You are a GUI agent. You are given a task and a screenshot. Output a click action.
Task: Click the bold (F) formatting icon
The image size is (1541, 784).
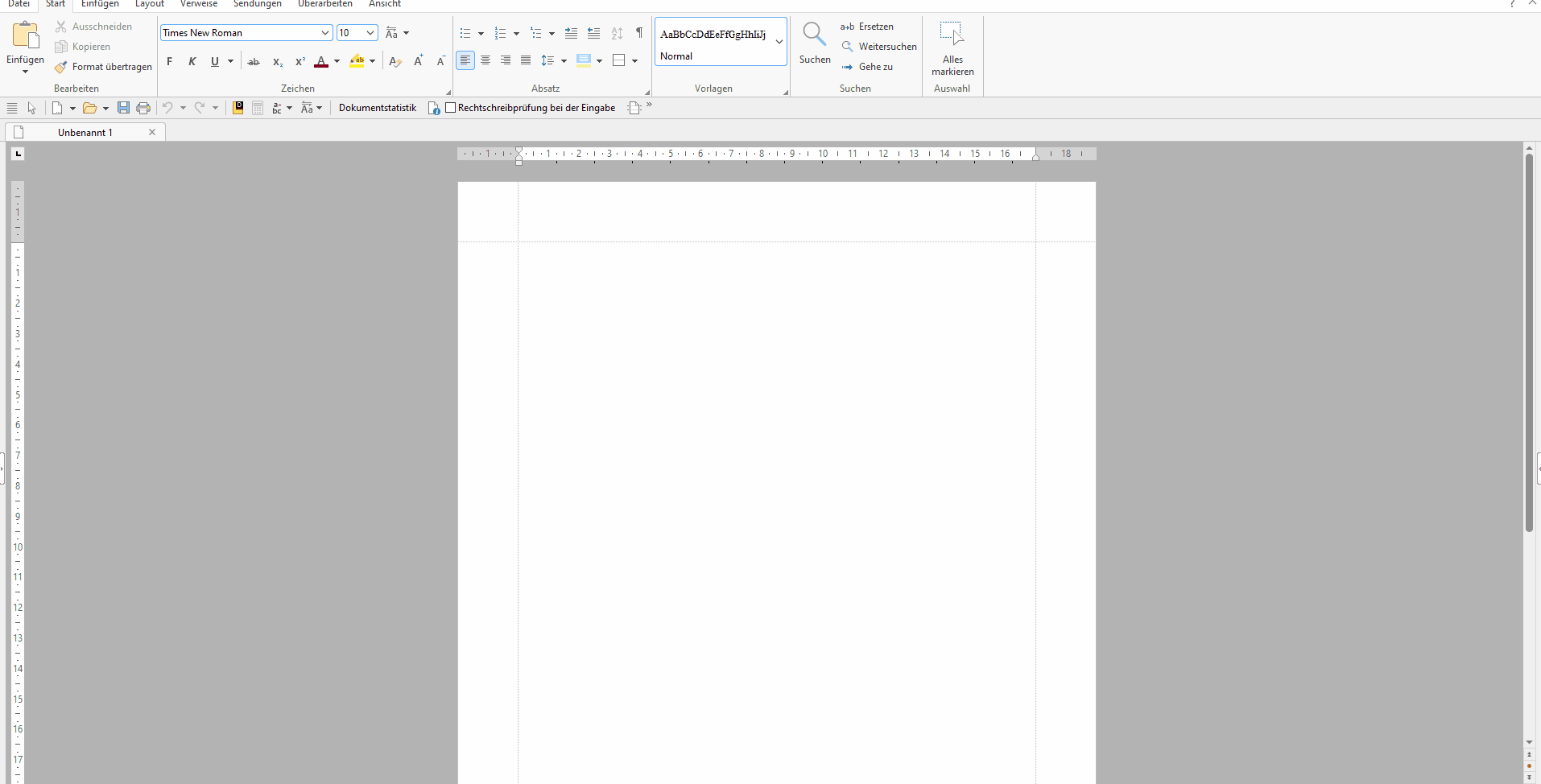tap(169, 61)
